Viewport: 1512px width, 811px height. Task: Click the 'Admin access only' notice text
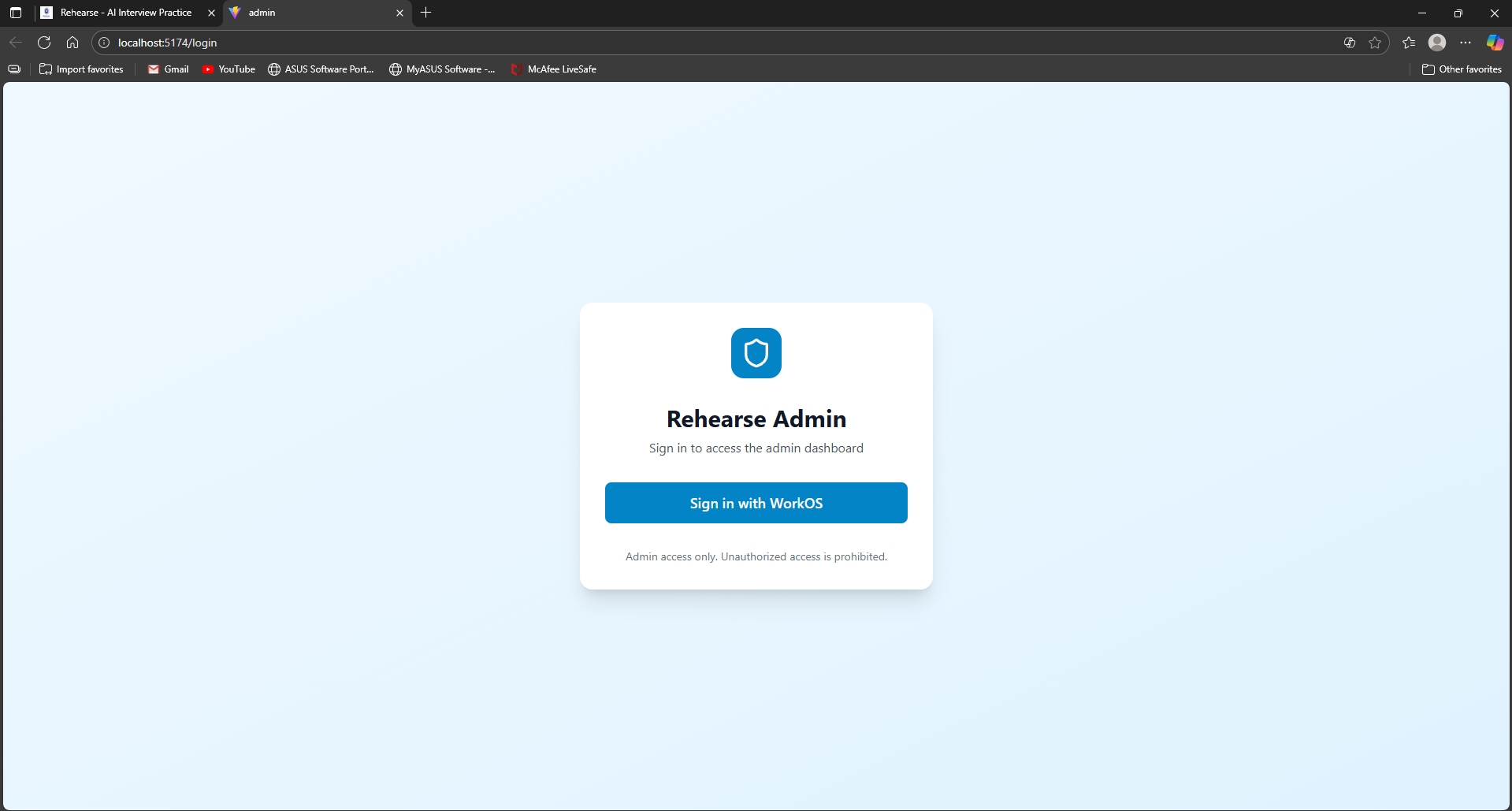(x=756, y=556)
